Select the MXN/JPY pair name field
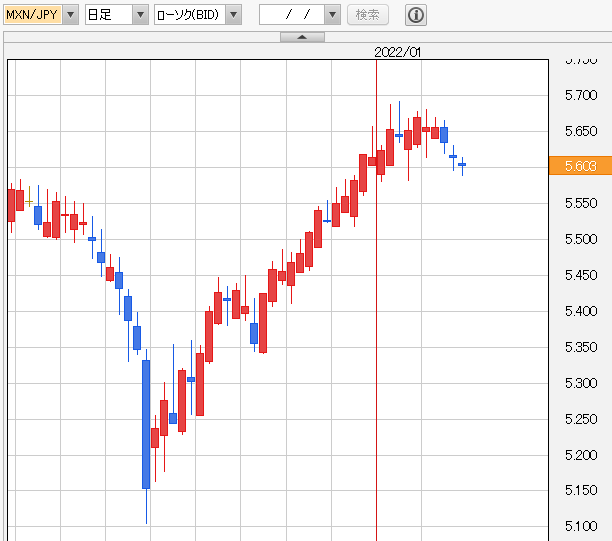The height and width of the screenshot is (541, 612). [33, 15]
